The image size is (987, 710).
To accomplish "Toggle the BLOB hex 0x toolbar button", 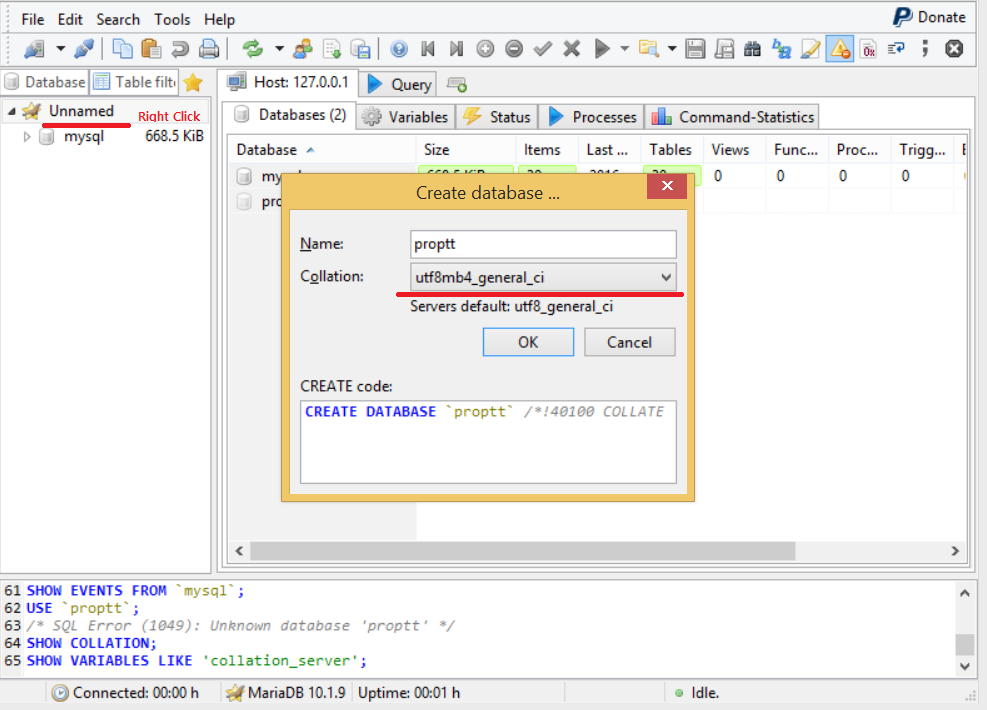I will [x=868, y=48].
